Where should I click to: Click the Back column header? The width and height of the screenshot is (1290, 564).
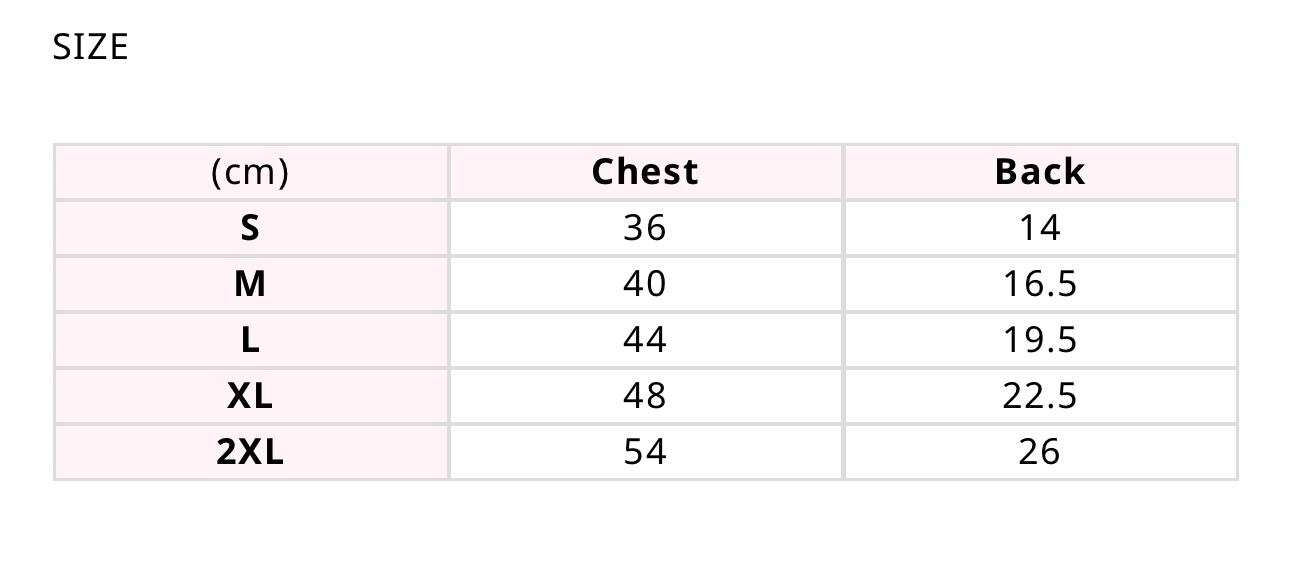(x=1039, y=172)
